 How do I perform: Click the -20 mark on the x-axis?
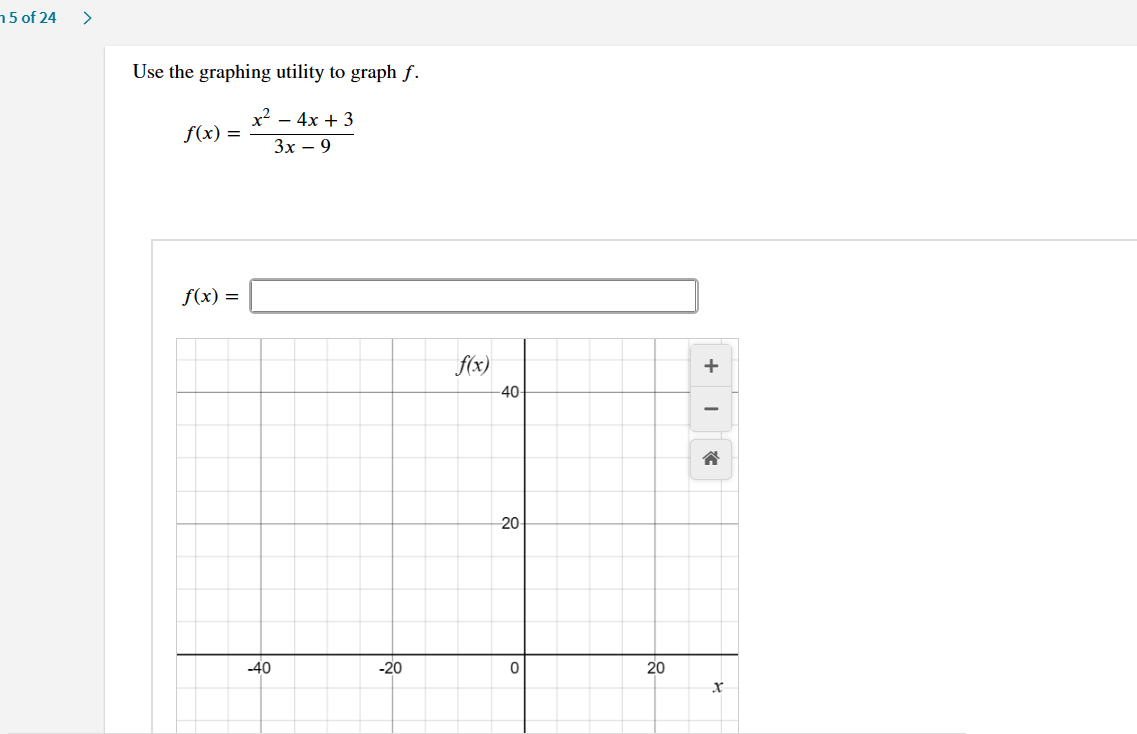click(391, 668)
